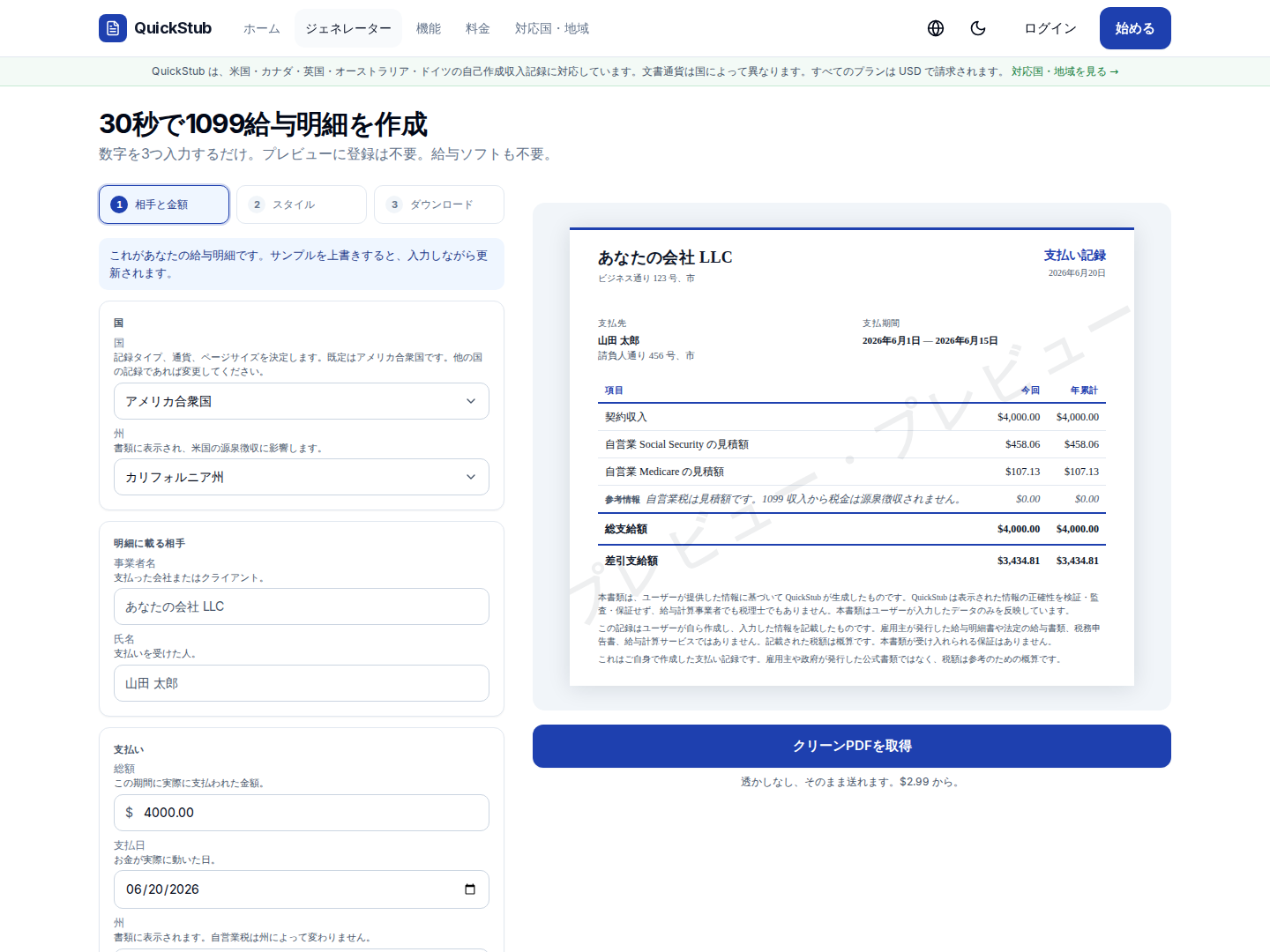The image size is (1270, 952).
Task: Click the pay period 2026年6月1日 — 2026年6月15日
Action: tap(930, 340)
